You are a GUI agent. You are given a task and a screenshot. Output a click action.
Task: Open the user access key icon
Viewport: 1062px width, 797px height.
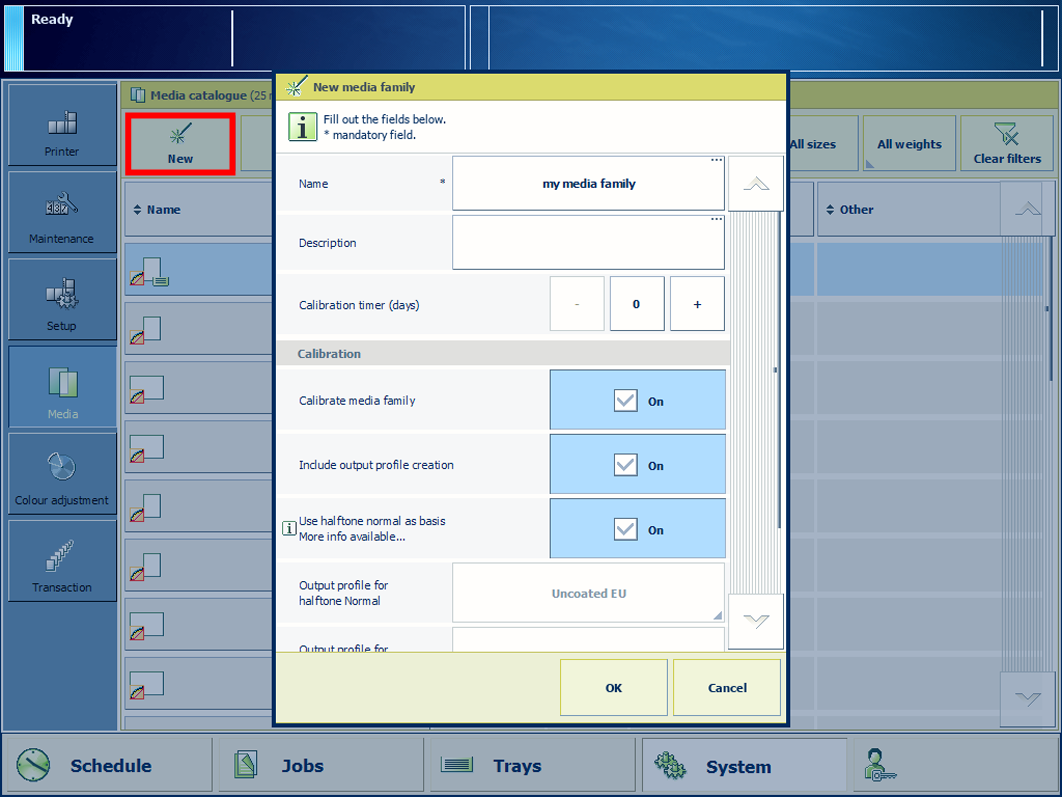(x=880, y=765)
